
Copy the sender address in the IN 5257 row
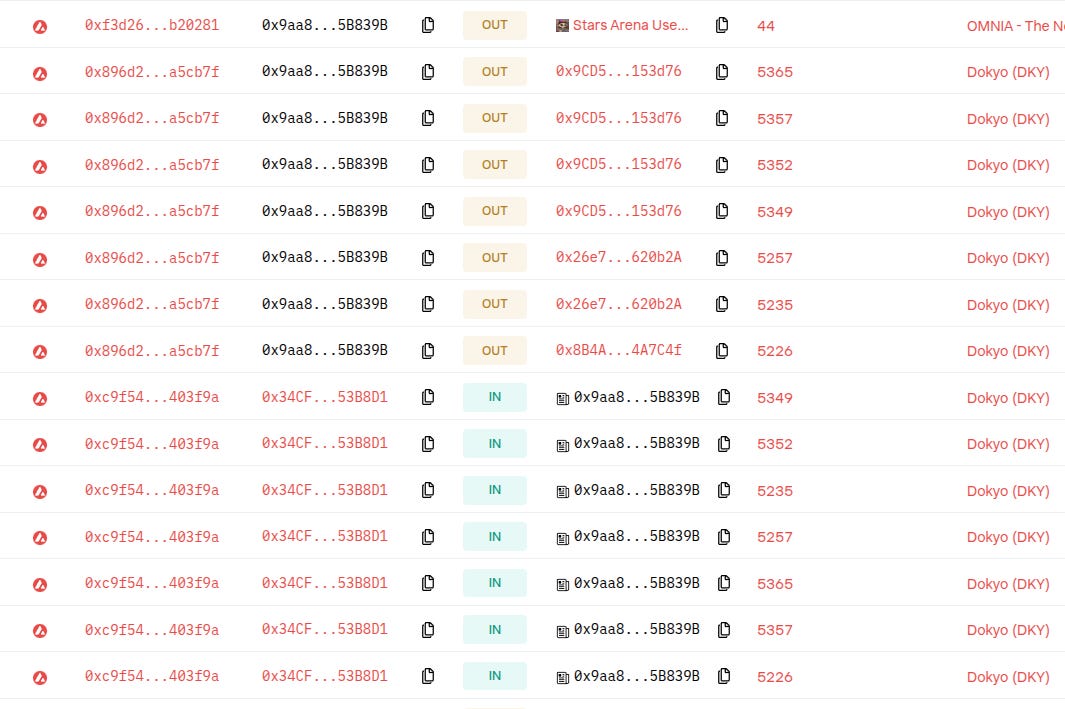click(428, 537)
